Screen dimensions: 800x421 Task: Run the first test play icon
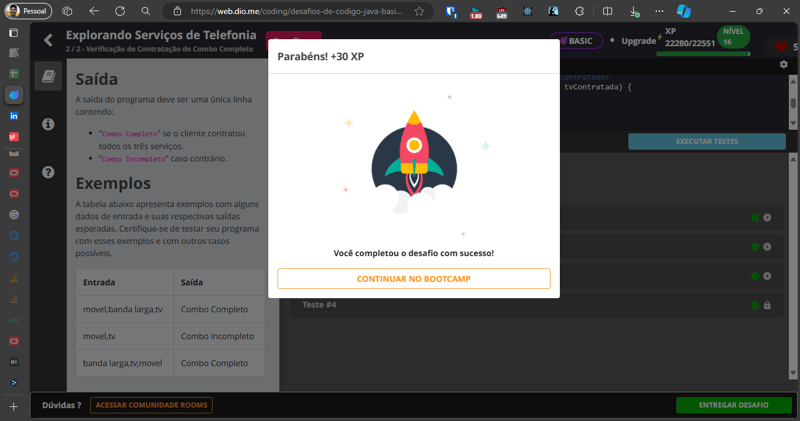pyautogui.click(x=767, y=217)
